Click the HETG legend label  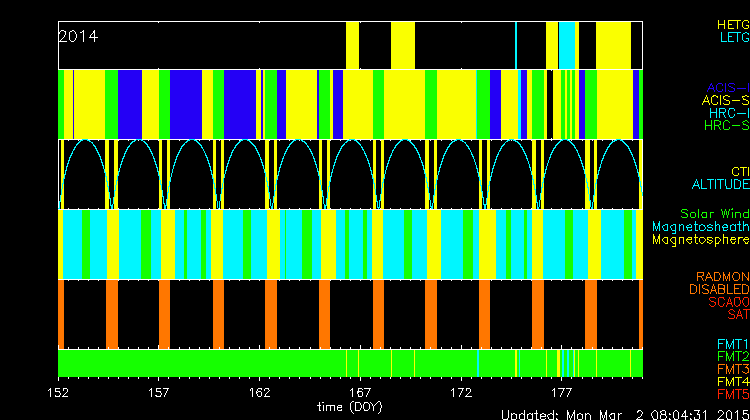(732, 23)
